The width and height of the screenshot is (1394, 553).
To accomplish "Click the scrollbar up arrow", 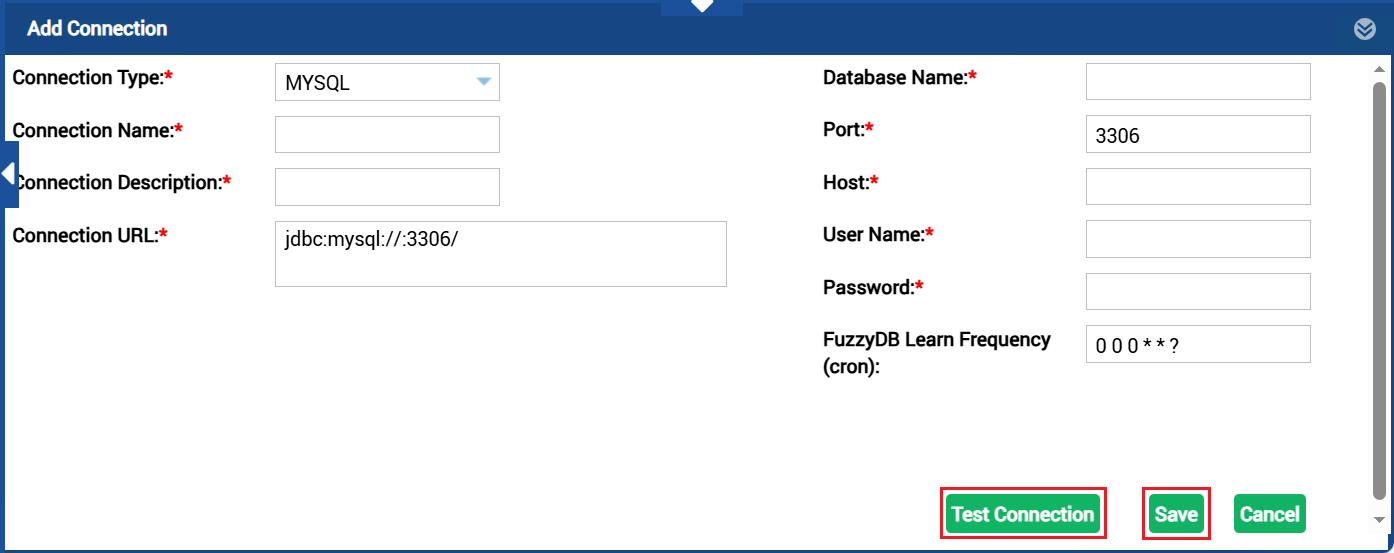I will [x=1379, y=67].
